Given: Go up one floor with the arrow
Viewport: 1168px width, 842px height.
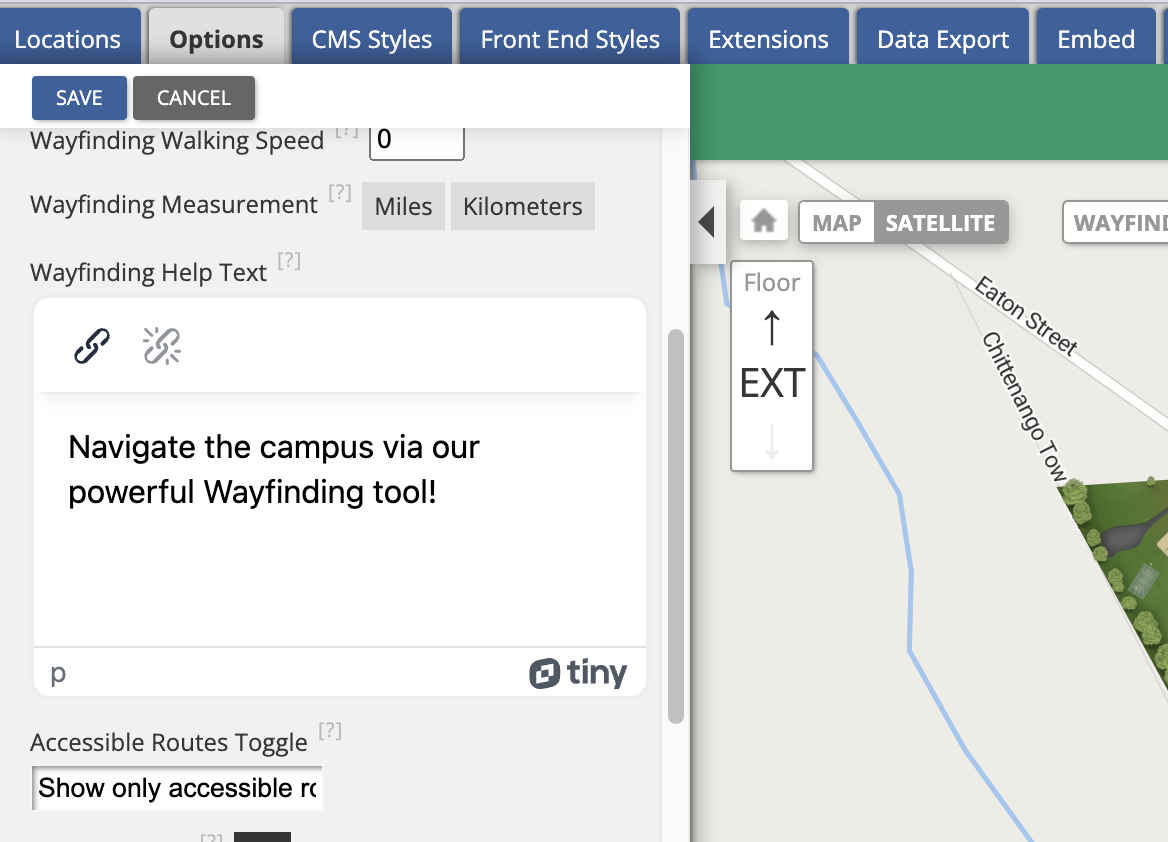Looking at the screenshot, I should [772, 328].
